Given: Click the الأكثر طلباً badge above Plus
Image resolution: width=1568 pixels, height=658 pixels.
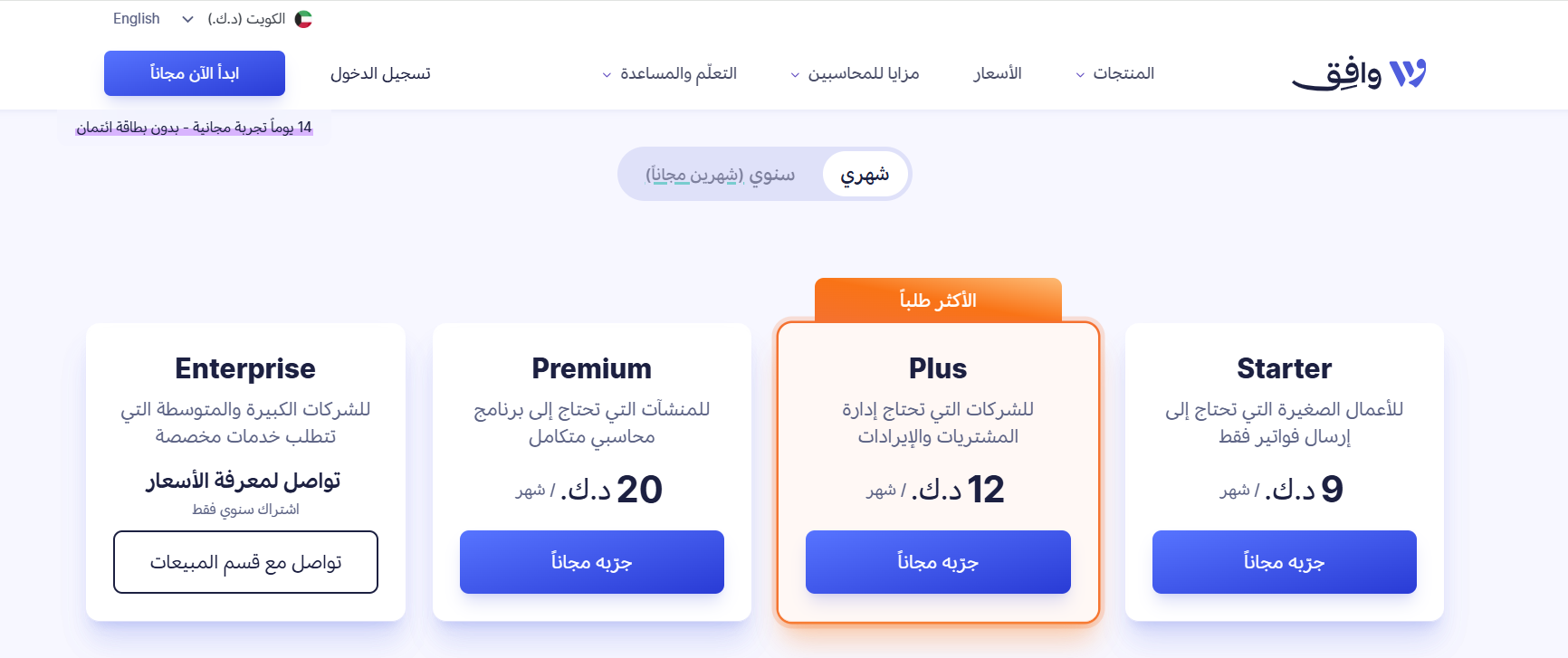Looking at the screenshot, I should coord(938,300).
